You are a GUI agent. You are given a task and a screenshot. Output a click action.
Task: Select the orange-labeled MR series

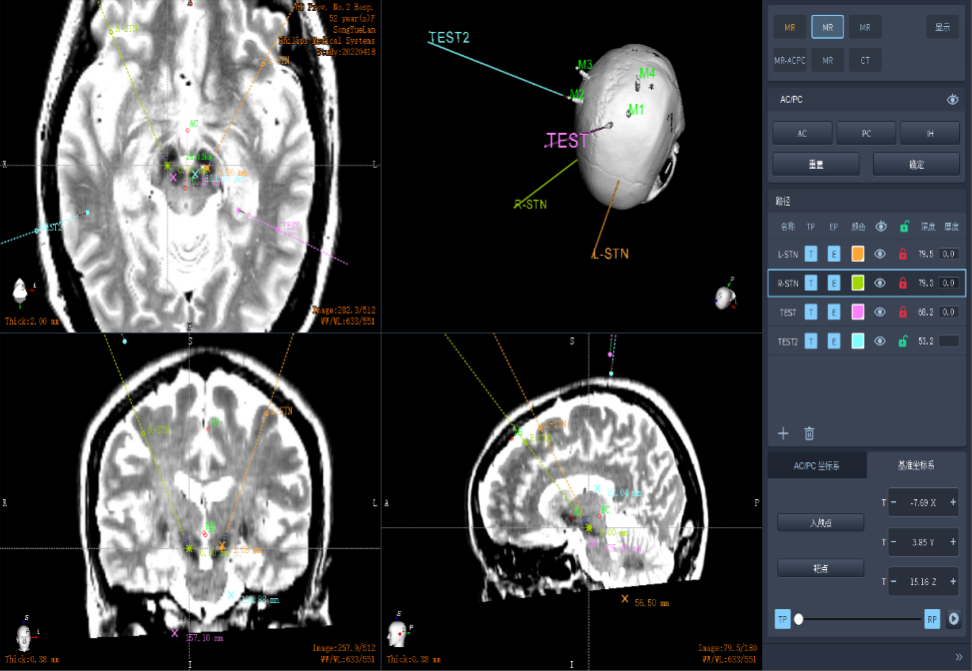coord(790,27)
